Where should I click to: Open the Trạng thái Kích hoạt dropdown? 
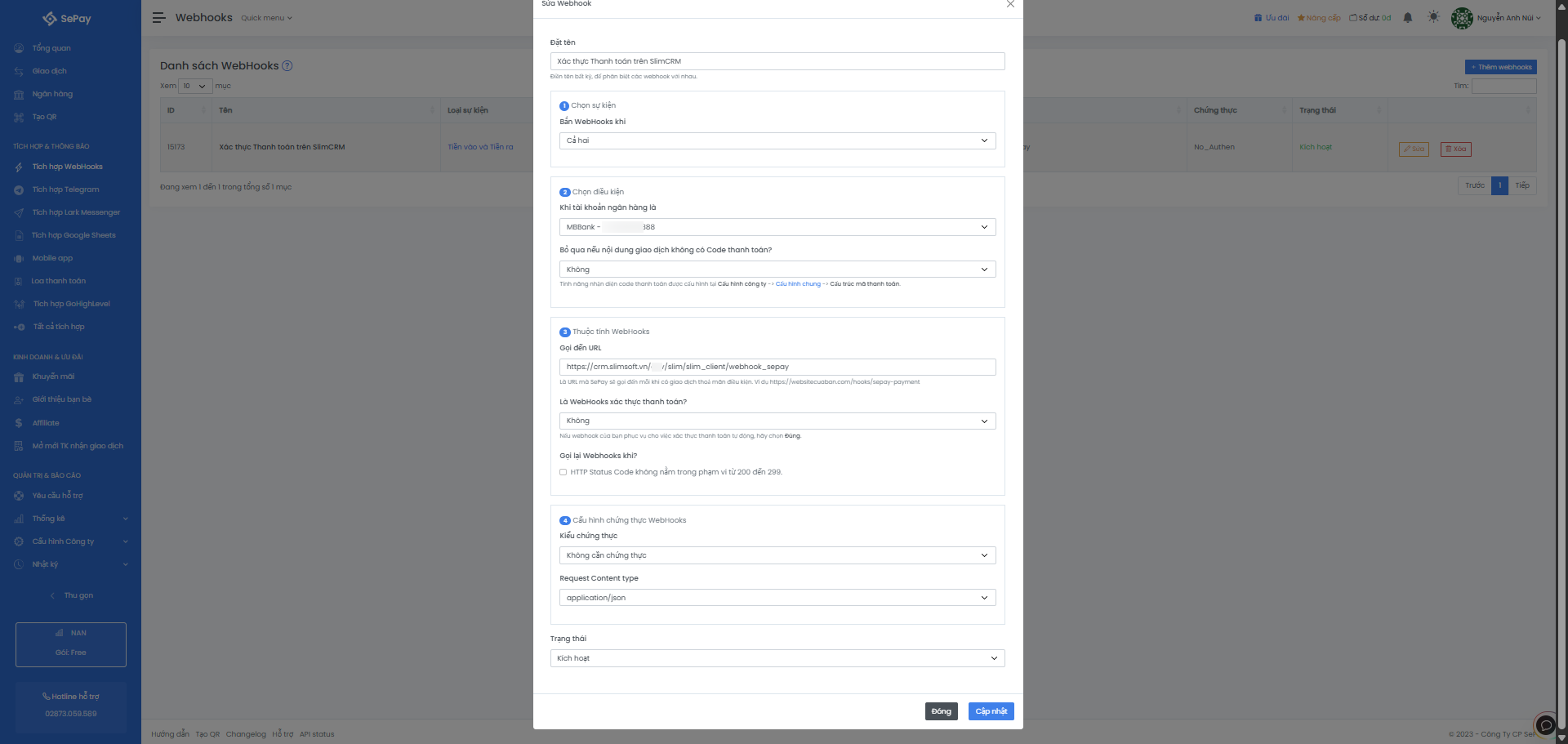tap(777, 658)
